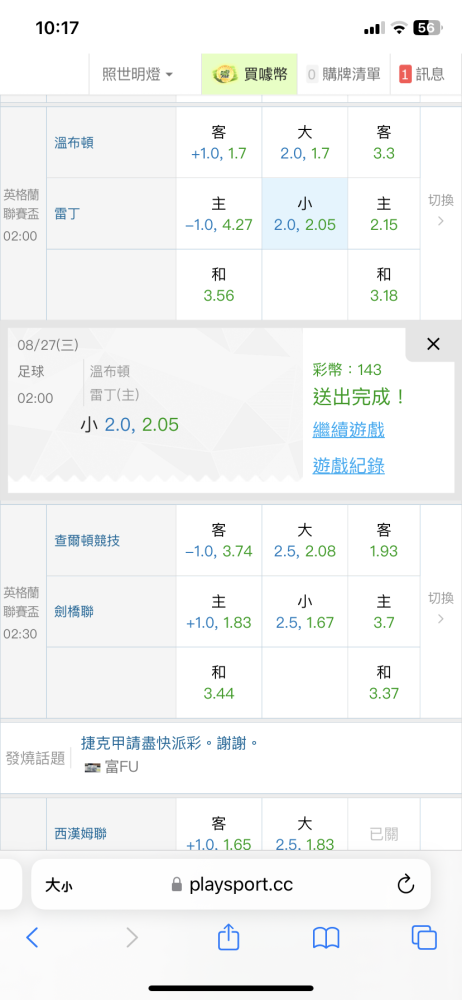This screenshot has width=462, height=1000.
Task: Open Safari share sheet icon
Action: [x=228, y=937]
